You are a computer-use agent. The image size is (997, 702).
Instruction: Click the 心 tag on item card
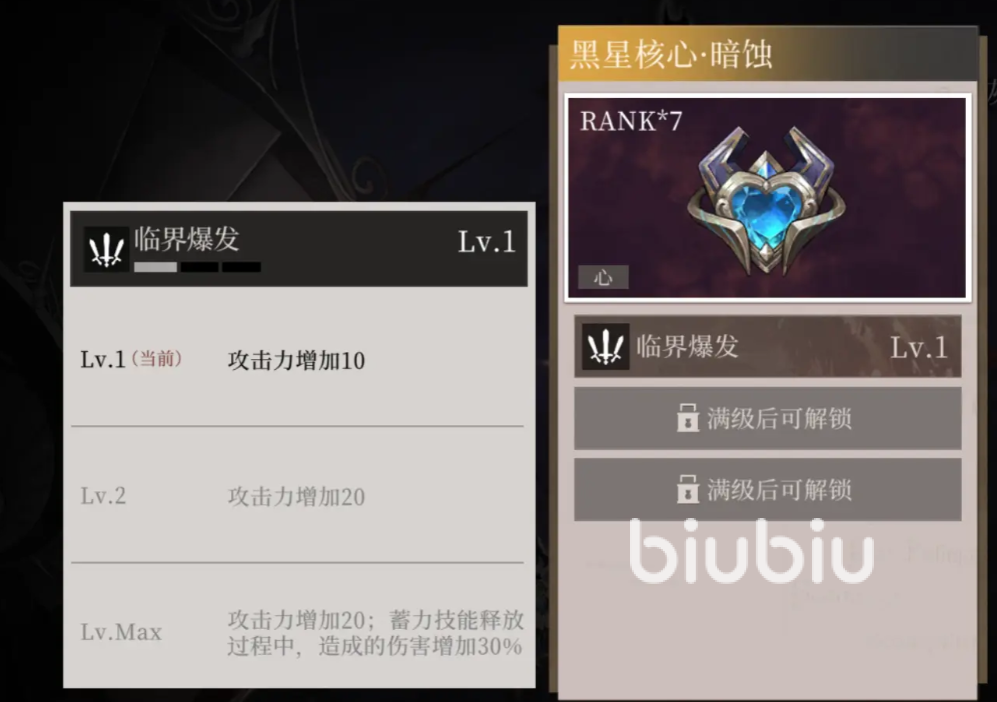(603, 277)
